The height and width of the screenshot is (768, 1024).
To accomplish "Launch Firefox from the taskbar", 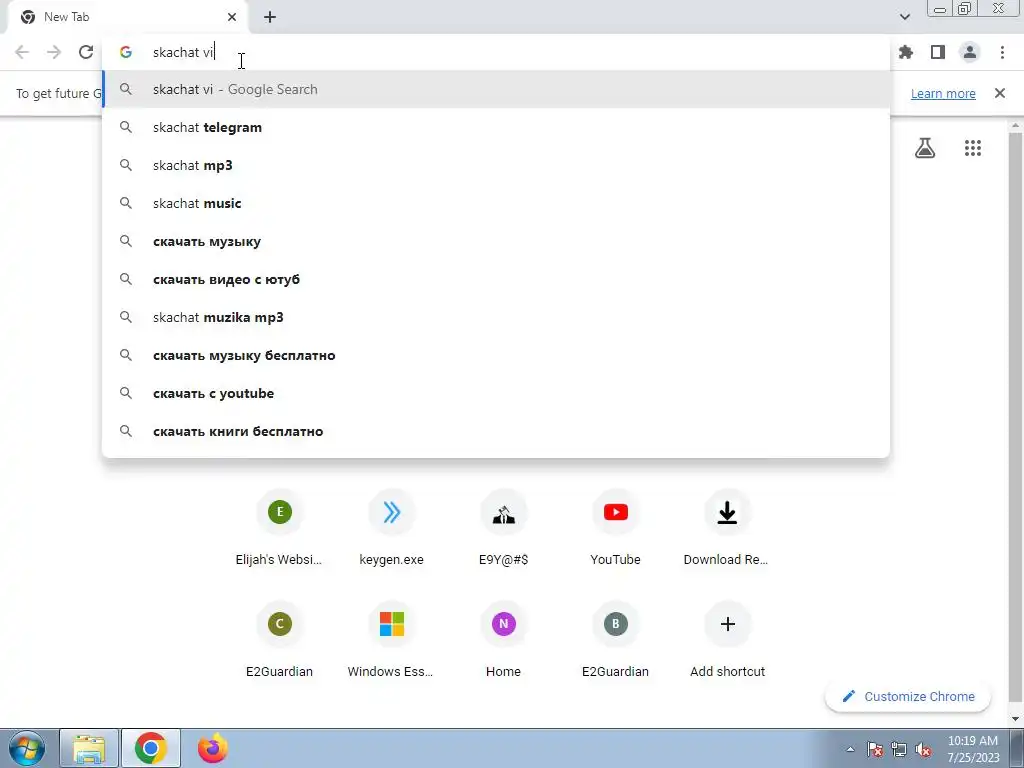I will (x=213, y=748).
